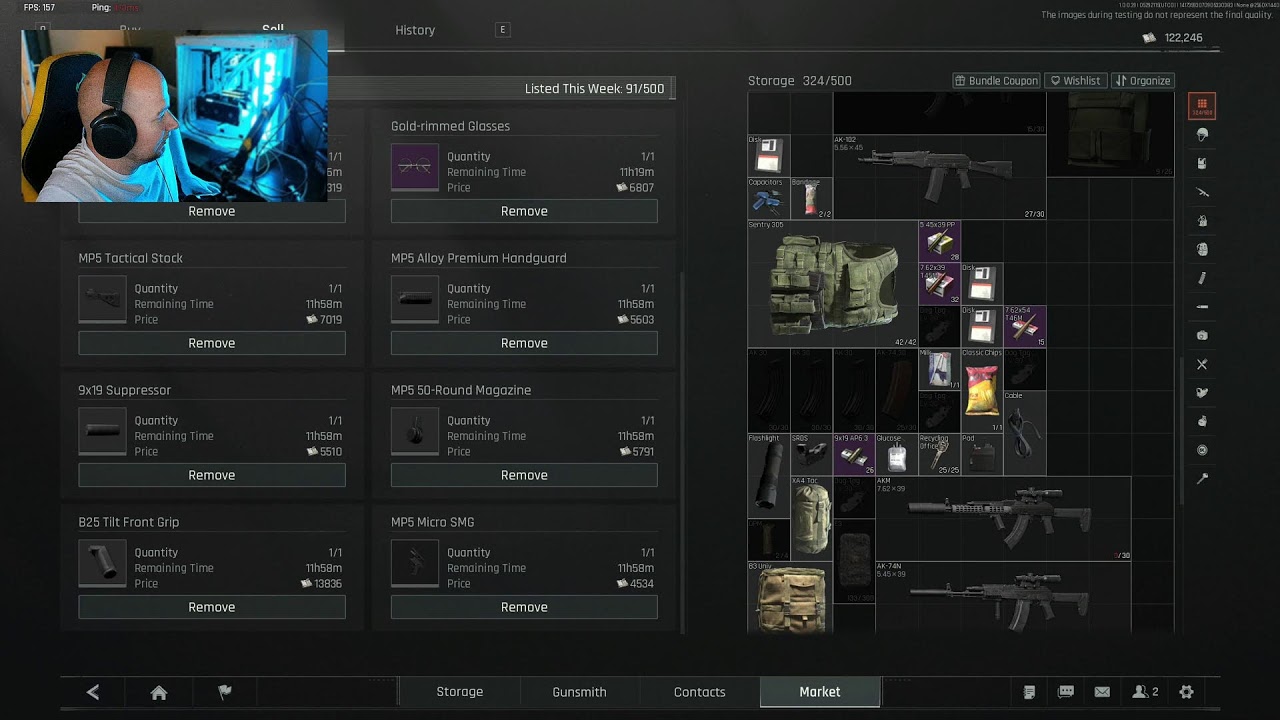Image resolution: width=1280 pixels, height=720 pixels.
Task: Open the Wishlist button
Action: tap(1075, 81)
